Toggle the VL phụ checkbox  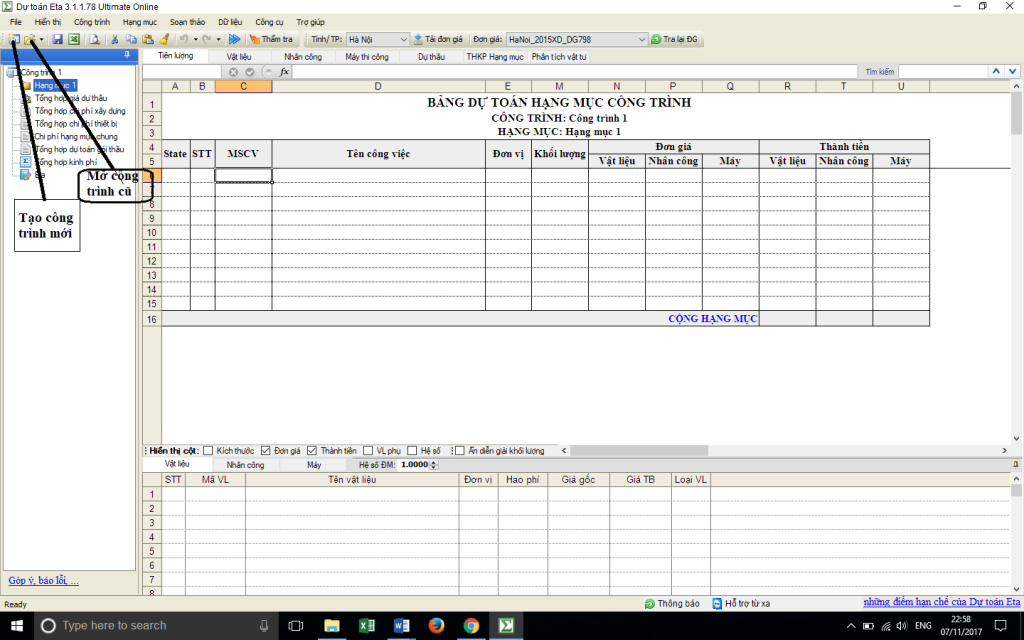368,450
